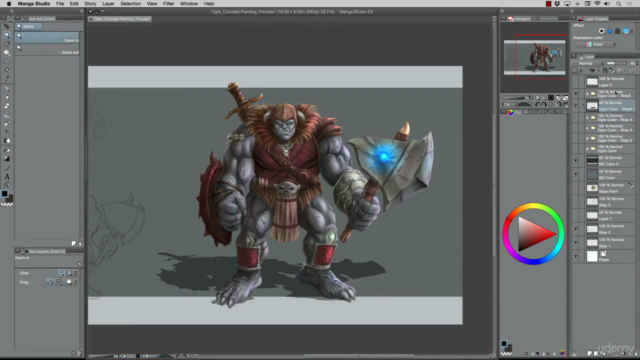Open the Edit menu

74,4
